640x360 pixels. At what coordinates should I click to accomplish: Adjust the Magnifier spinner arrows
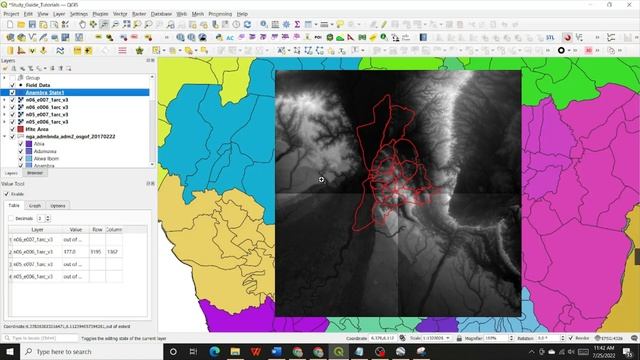[511, 338]
